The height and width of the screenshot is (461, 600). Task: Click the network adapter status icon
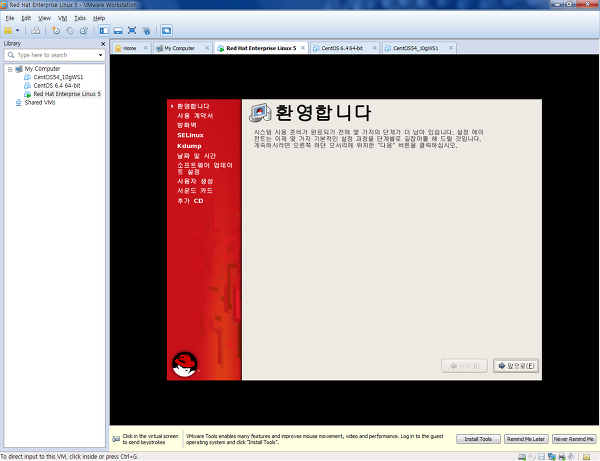coord(551,457)
